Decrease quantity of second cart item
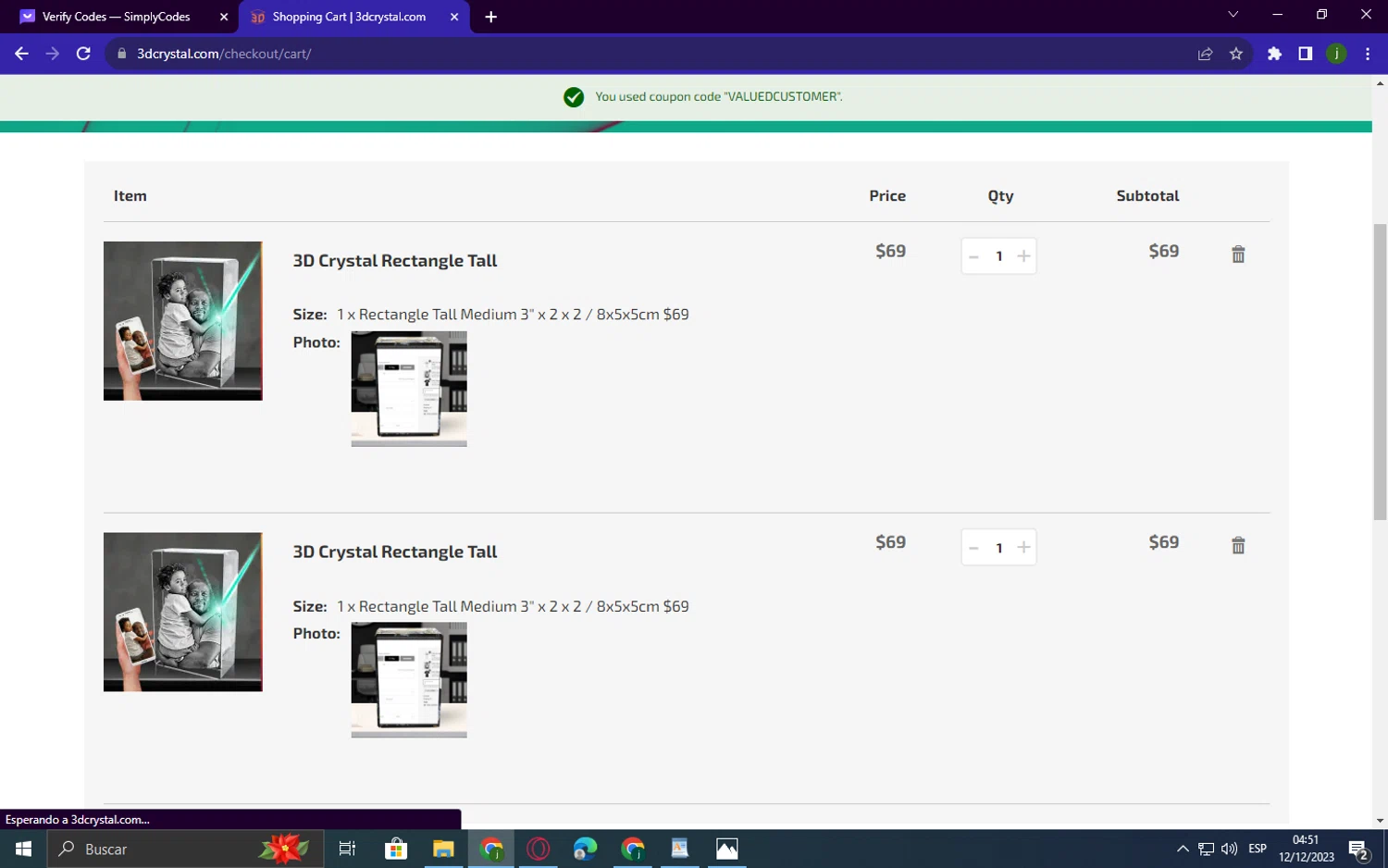The width and height of the screenshot is (1388, 868). tap(973, 548)
